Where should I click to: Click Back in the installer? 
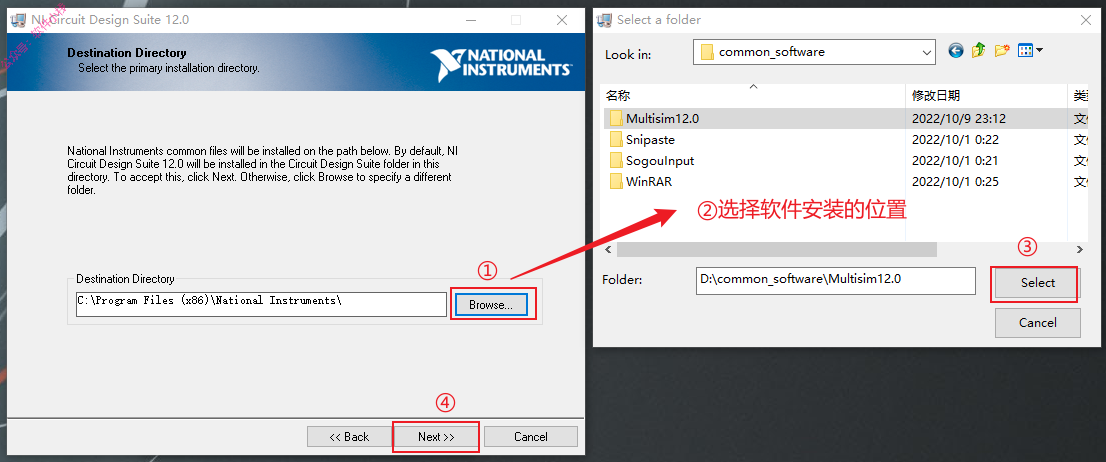pyautogui.click(x=349, y=437)
